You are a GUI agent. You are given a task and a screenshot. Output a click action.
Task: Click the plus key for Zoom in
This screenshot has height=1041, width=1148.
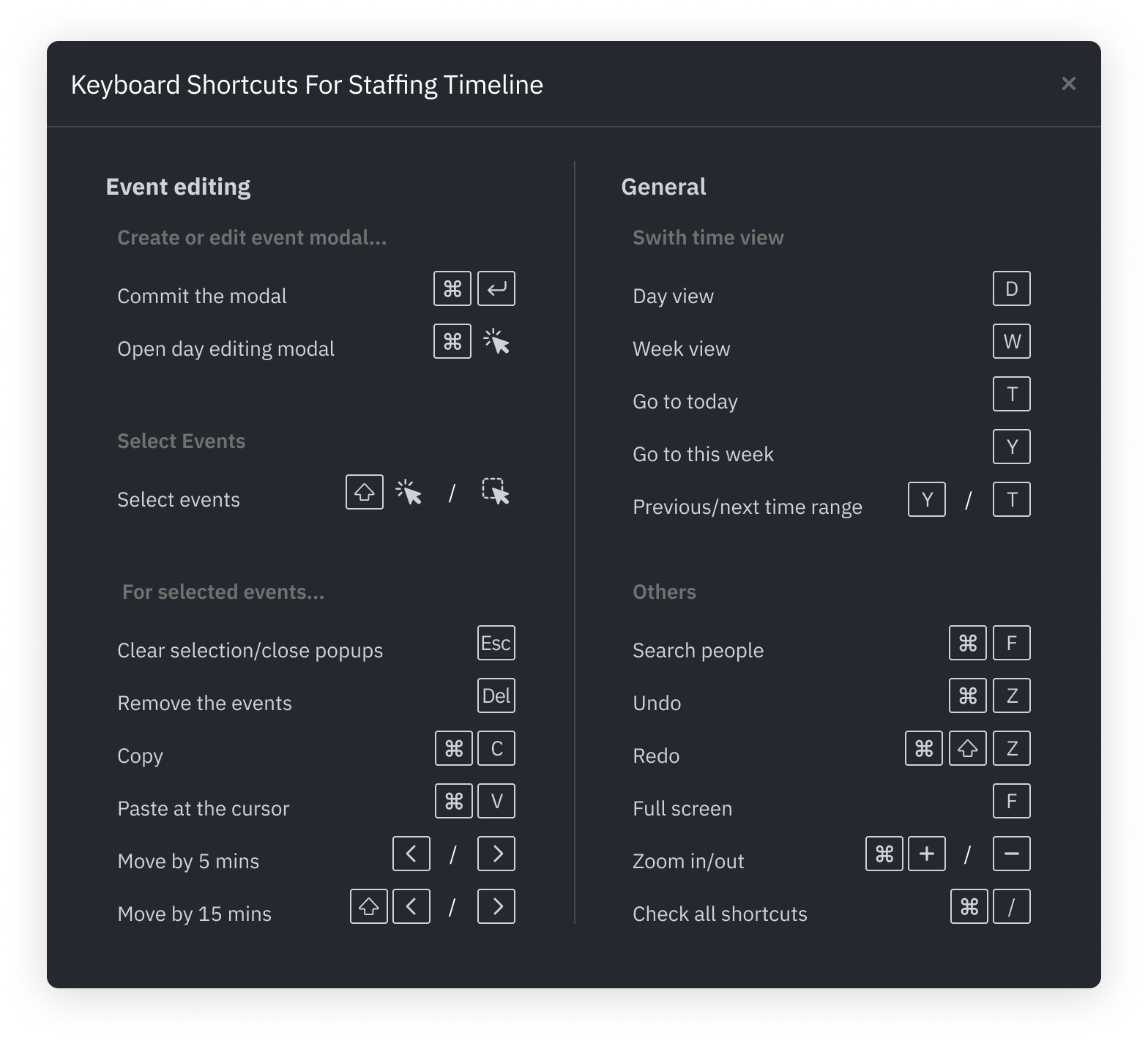coord(927,854)
